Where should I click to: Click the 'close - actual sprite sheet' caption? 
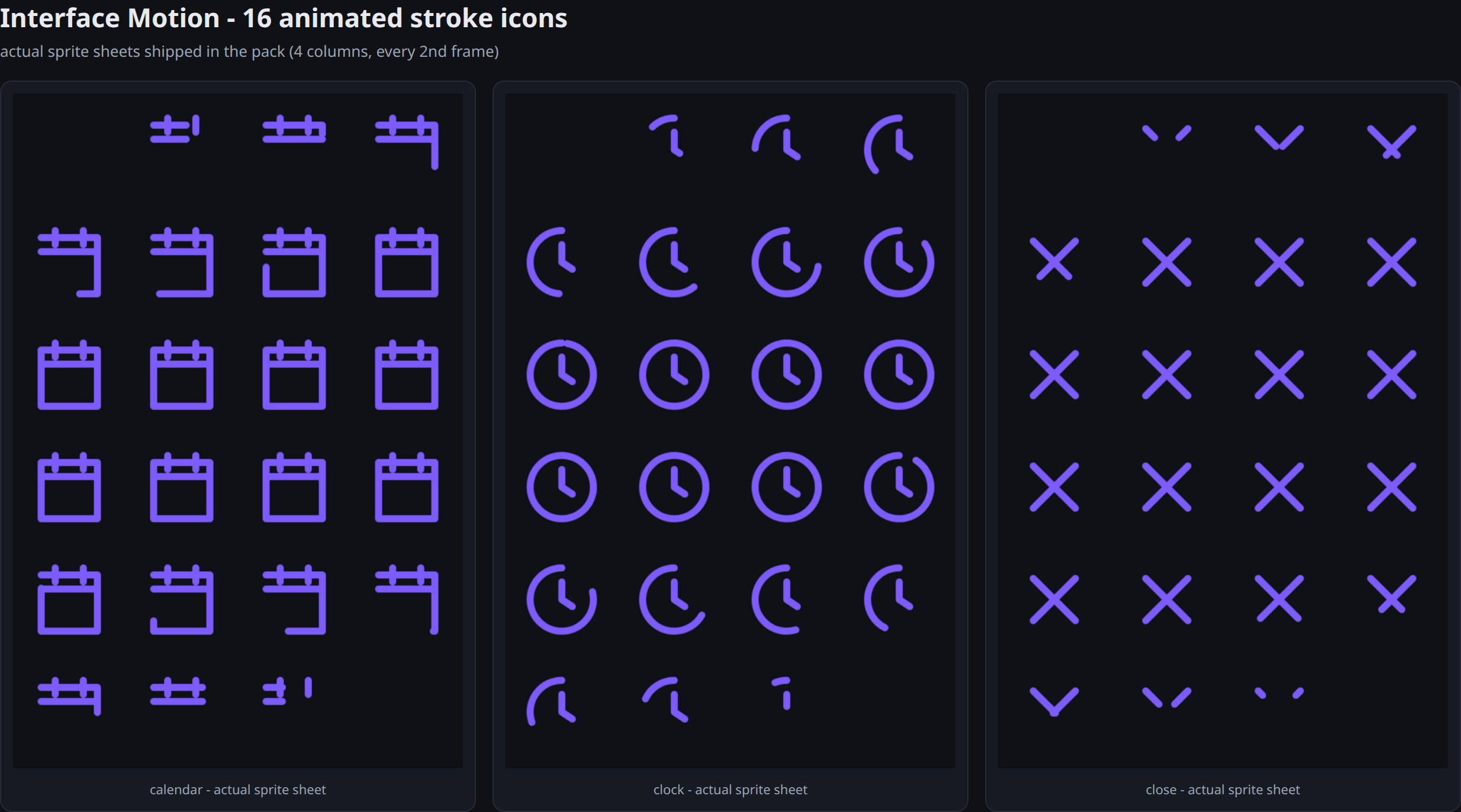(1222, 790)
